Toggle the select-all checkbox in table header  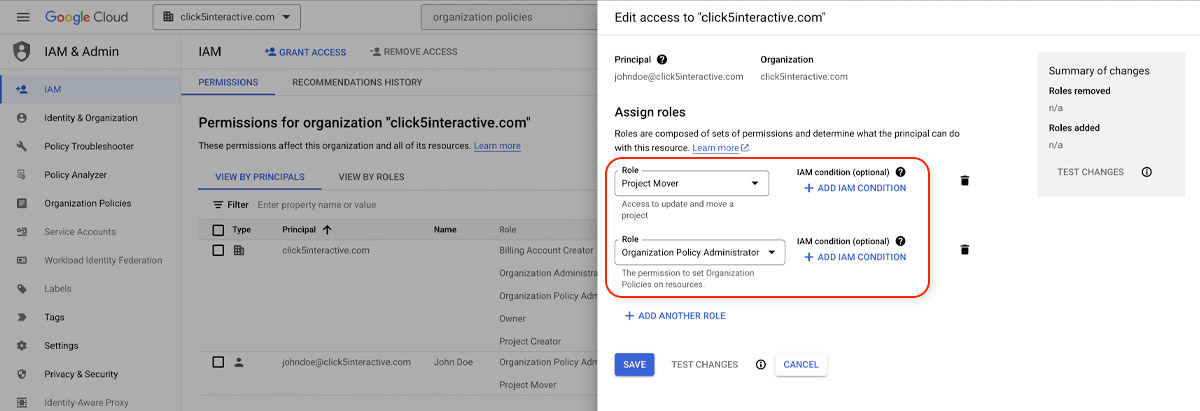(x=218, y=229)
